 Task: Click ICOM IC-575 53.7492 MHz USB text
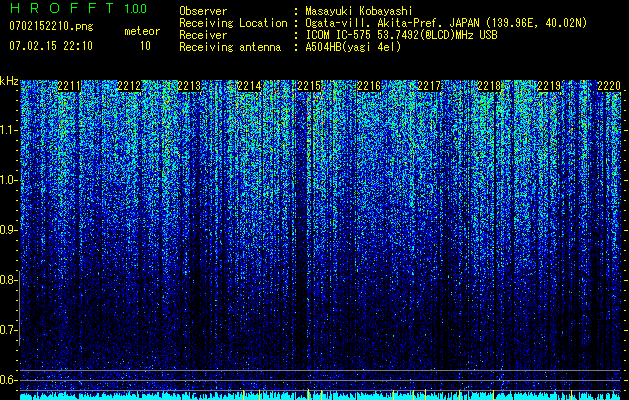coord(401,35)
